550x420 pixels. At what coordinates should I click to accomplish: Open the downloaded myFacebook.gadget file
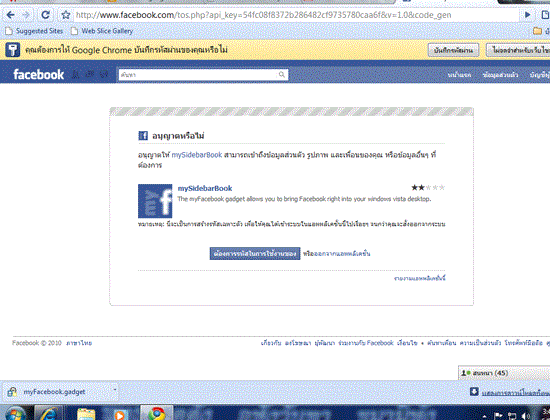(x=54, y=392)
